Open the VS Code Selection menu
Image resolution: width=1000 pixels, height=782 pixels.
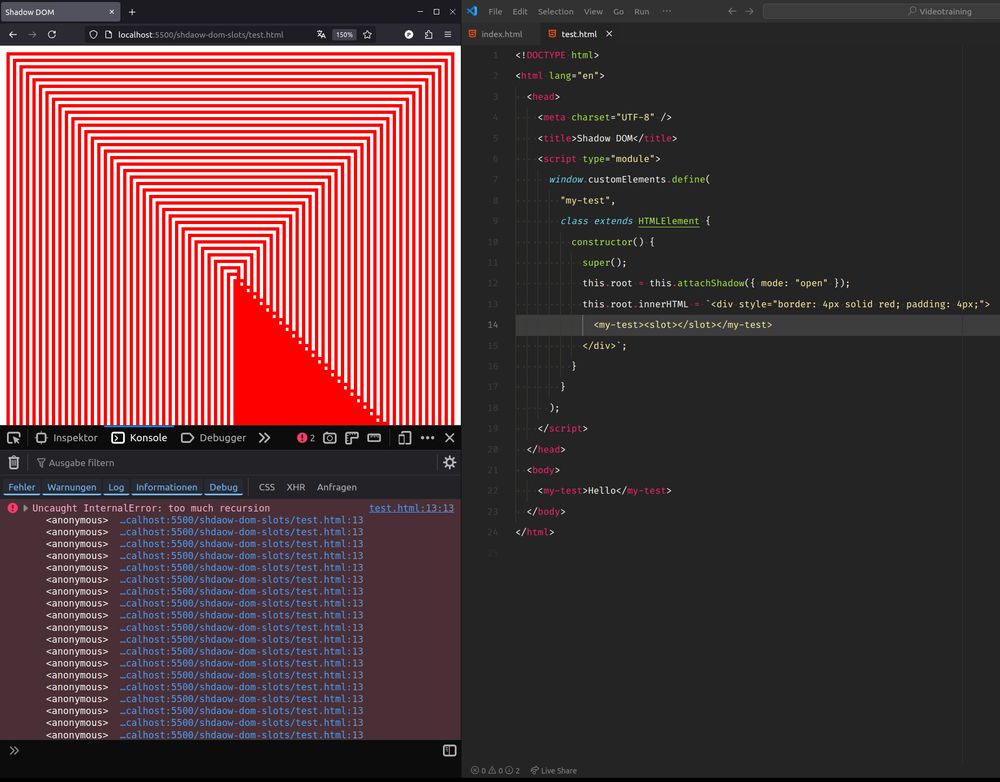(555, 11)
